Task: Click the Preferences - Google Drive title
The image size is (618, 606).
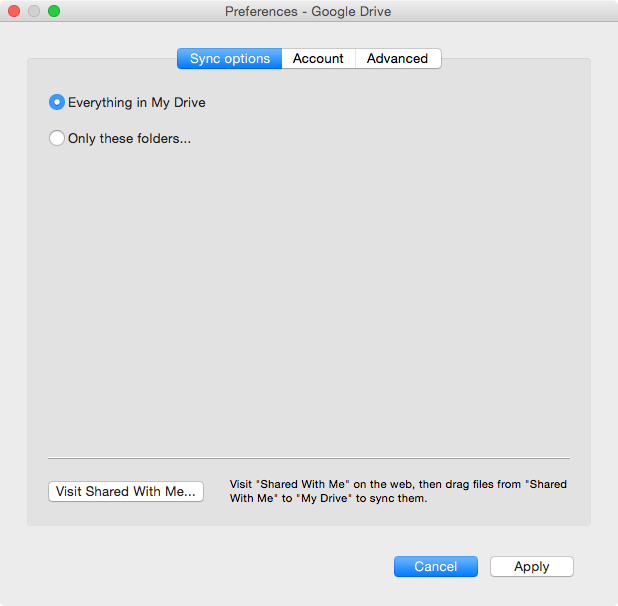Action: (x=308, y=11)
